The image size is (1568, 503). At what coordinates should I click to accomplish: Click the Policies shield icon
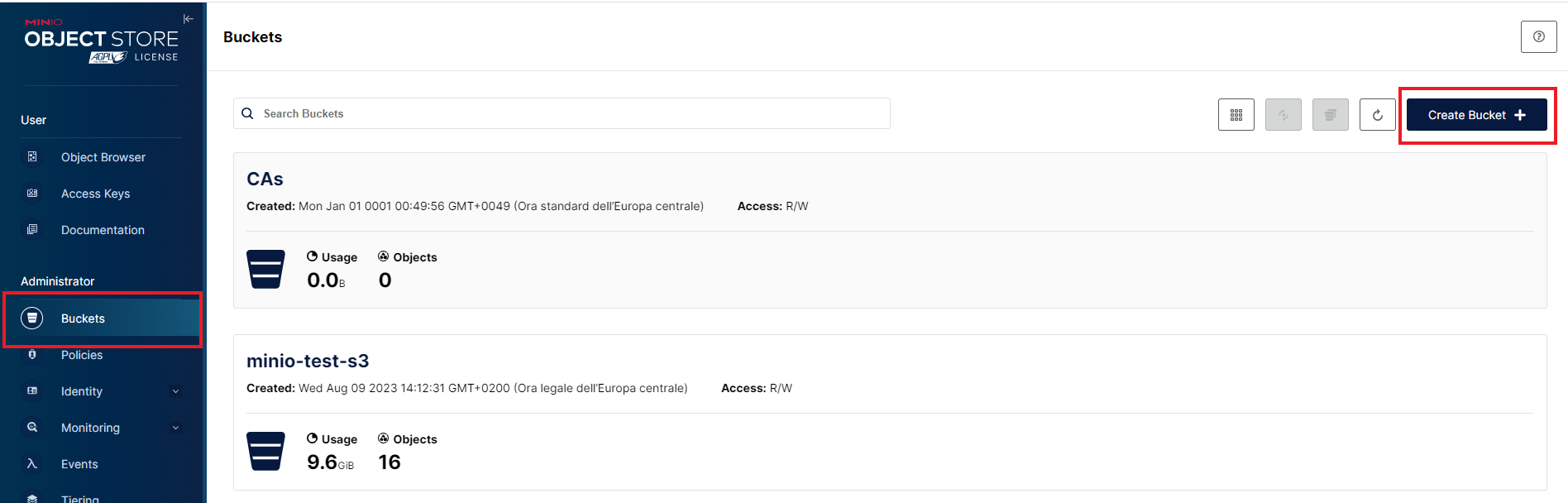click(32, 354)
